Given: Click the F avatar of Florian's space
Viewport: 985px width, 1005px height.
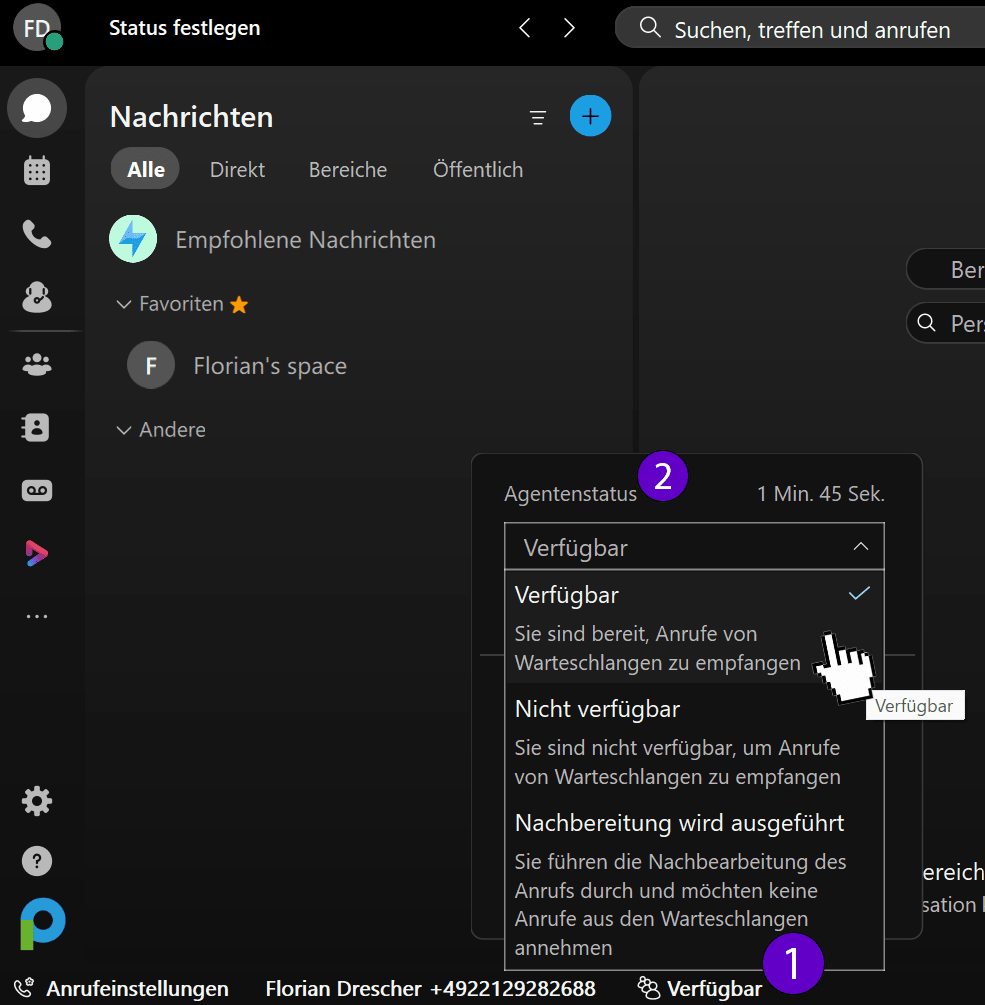Looking at the screenshot, I should click(x=151, y=365).
